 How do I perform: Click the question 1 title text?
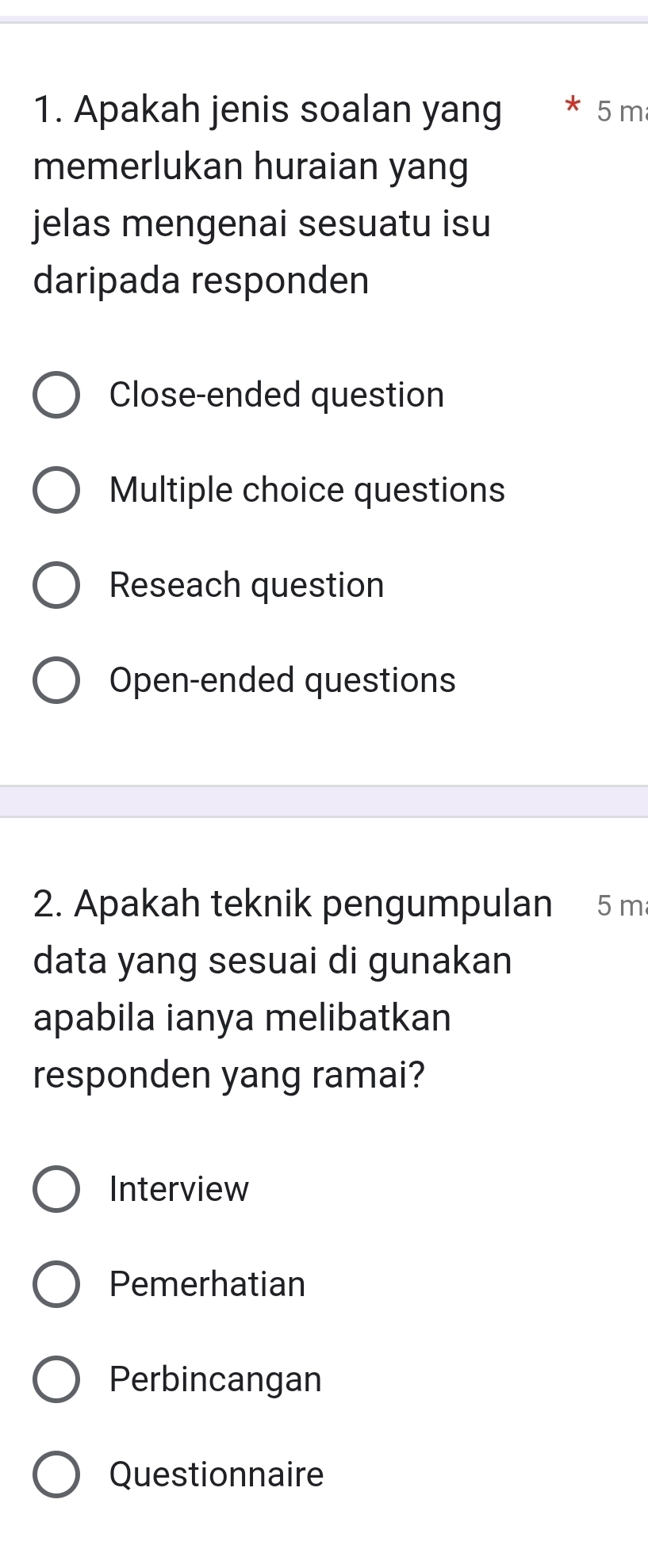(262, 195)
